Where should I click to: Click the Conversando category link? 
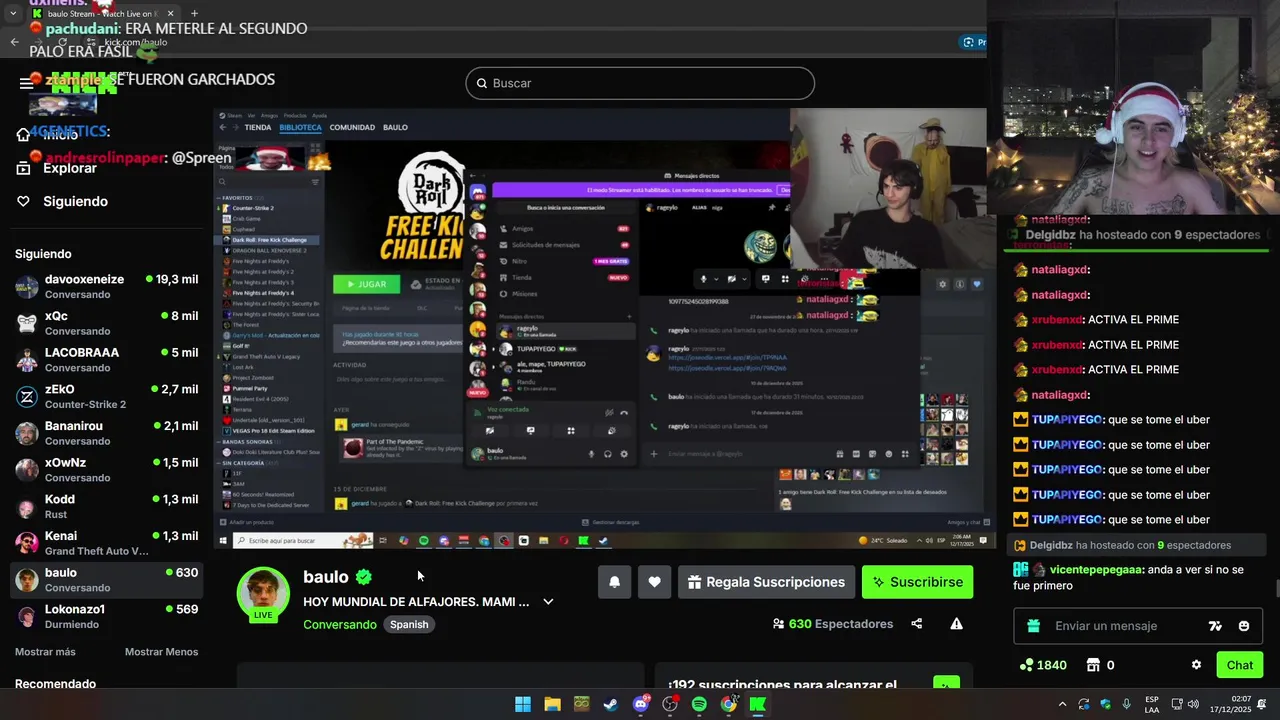click(x=340, y=624)
